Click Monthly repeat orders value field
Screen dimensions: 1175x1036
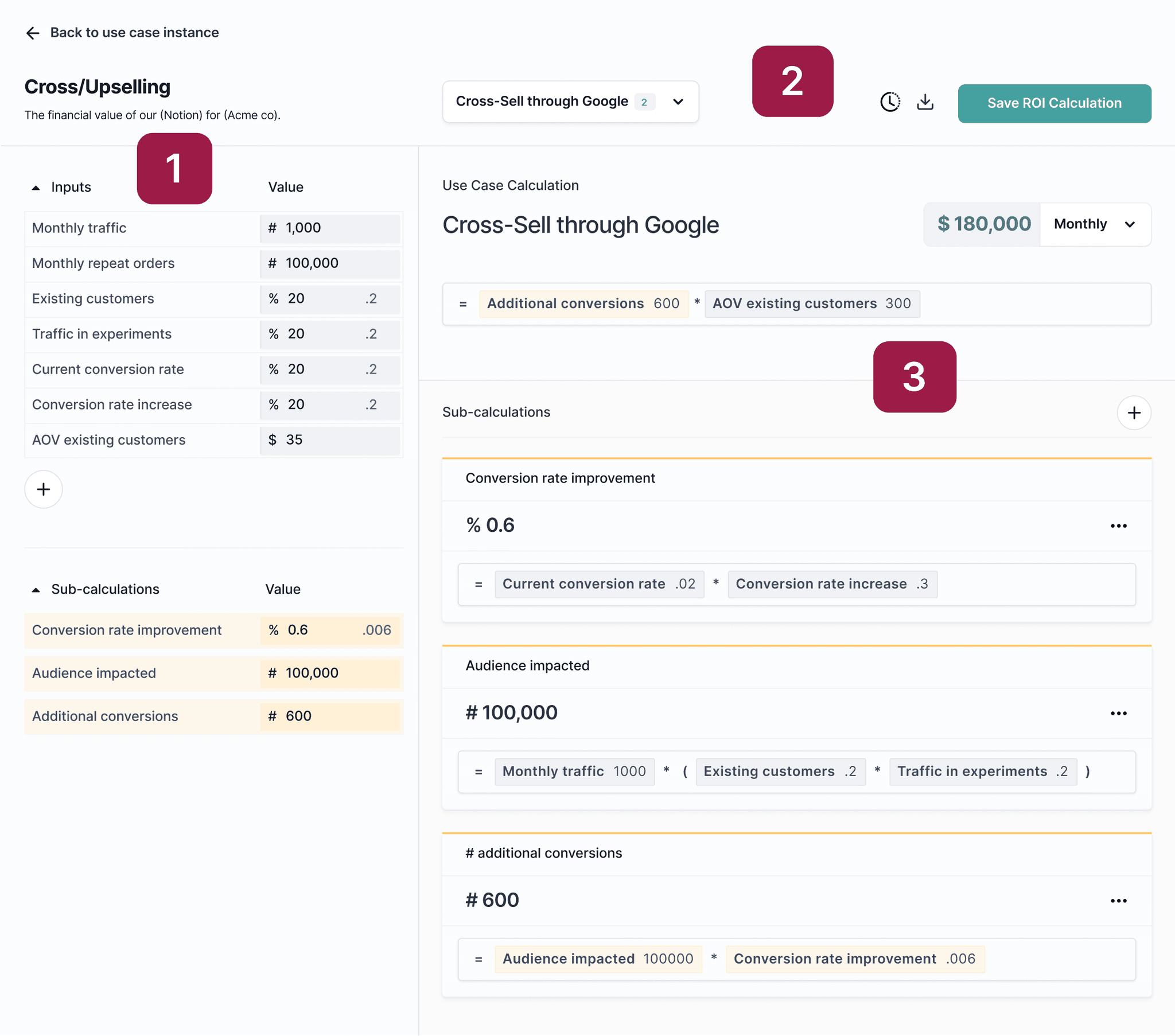(330, 263)
